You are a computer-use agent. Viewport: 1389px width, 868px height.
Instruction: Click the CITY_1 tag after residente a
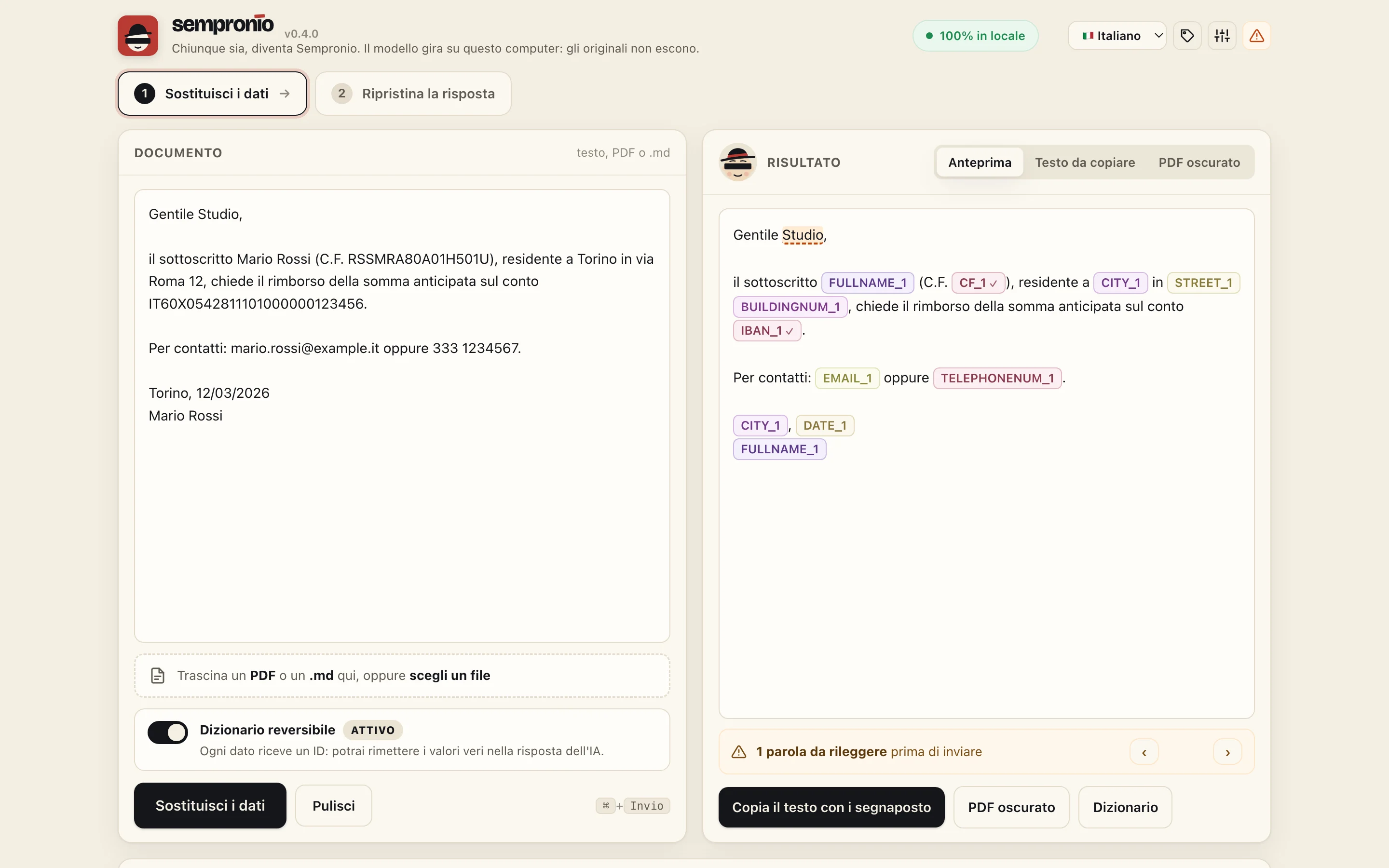click(1120, 283)
